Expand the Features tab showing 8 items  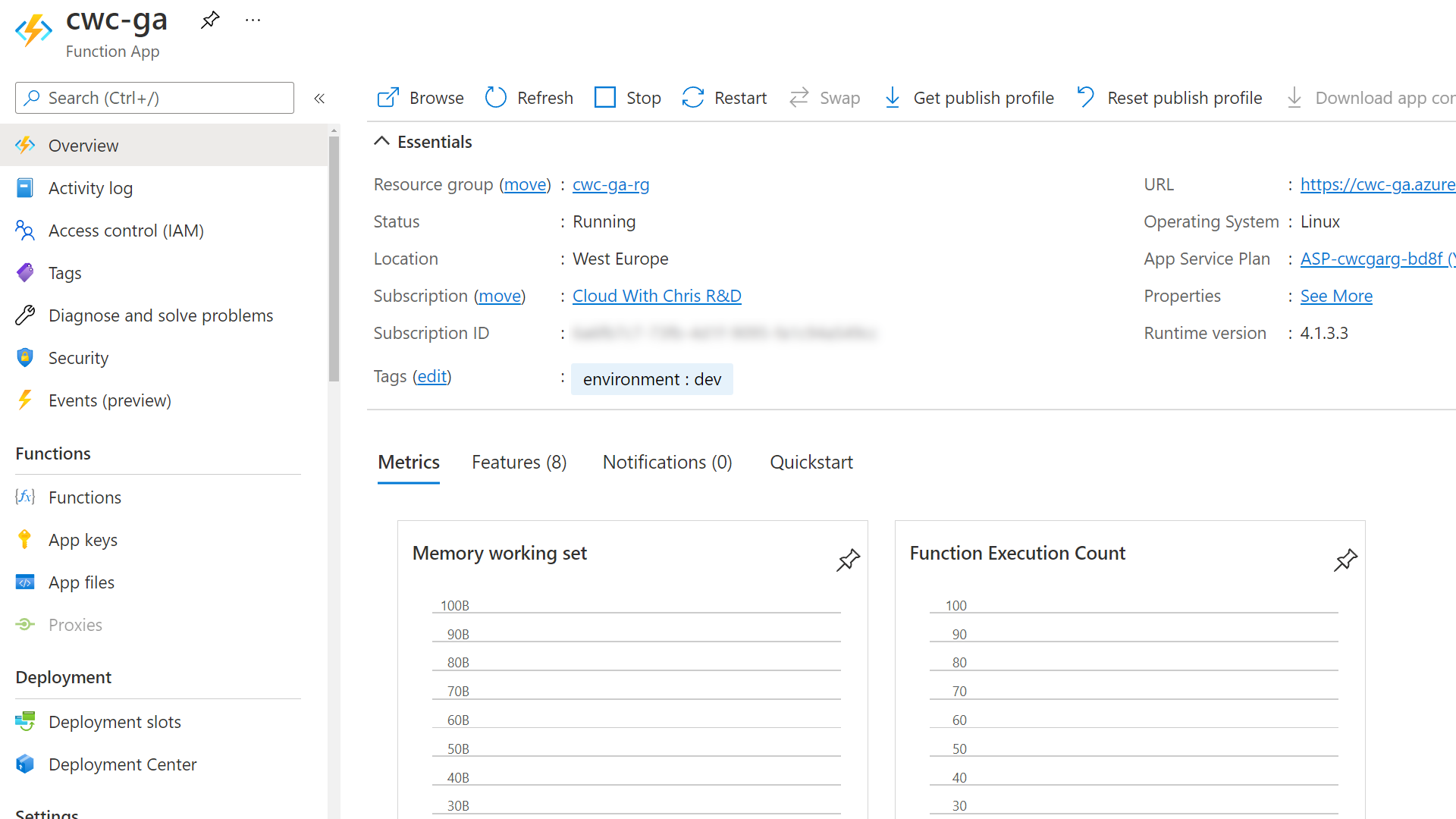(x=518, y=462)
